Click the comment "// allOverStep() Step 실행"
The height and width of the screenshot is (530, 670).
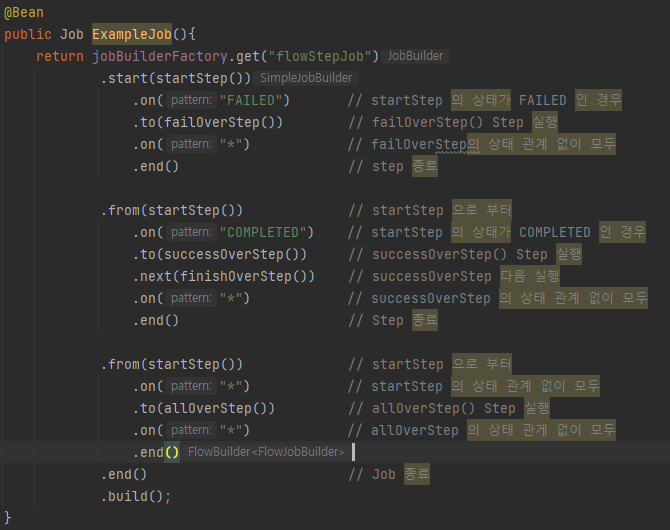(x=449, y=408)
